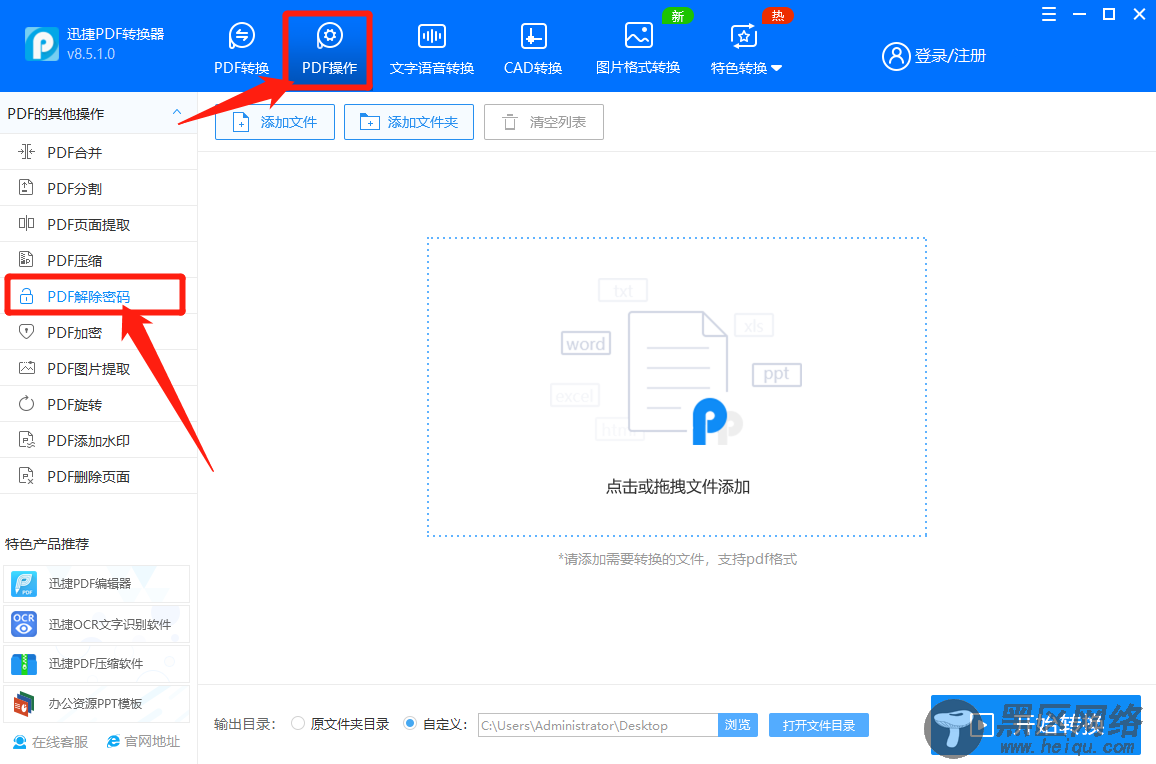Screen dimensions: 1156x764
Task: Click the 开始转换 button
Action: tap(1036, 725)
